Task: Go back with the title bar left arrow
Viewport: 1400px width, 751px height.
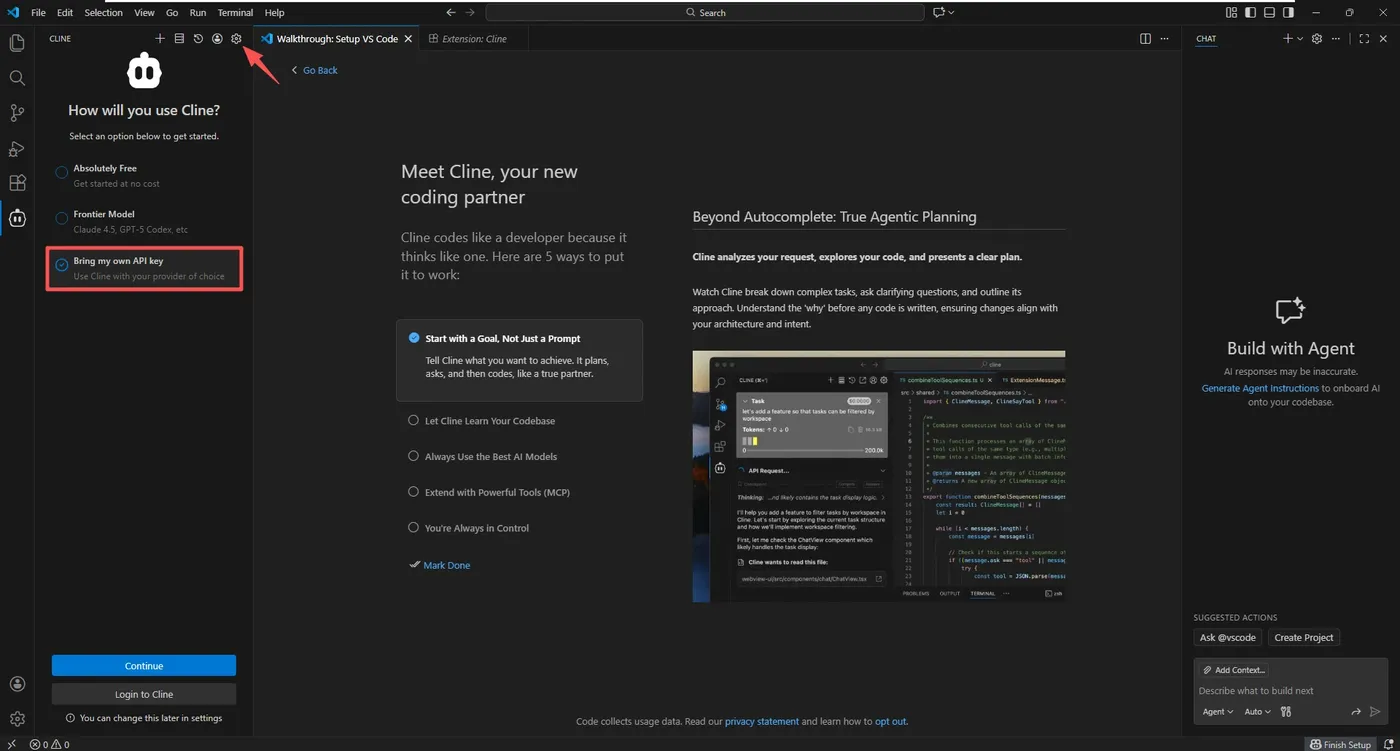Action: coord(451,13)
